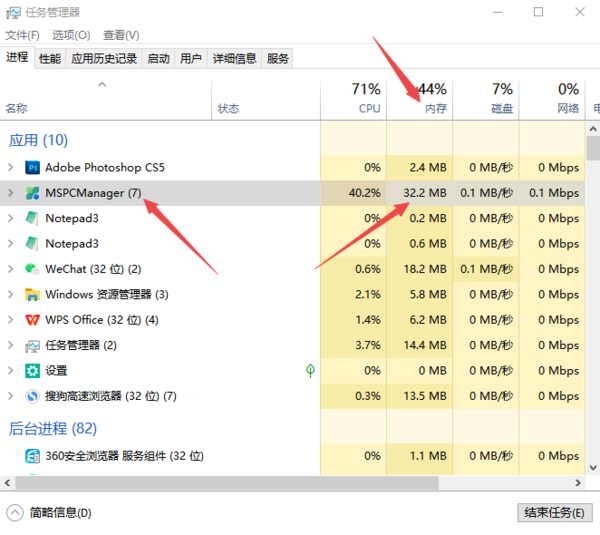This screenshot has width=600, height=535.
Task: Sort by the 磁盘 column header
Action: pos(486,100)
